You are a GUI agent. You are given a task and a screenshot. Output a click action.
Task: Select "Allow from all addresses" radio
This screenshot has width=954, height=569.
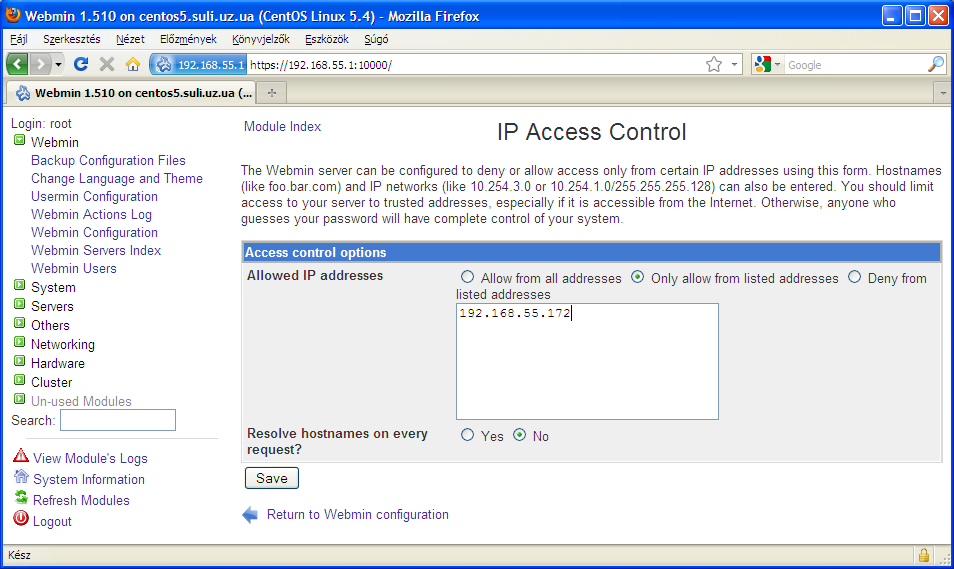coord(467,278)
